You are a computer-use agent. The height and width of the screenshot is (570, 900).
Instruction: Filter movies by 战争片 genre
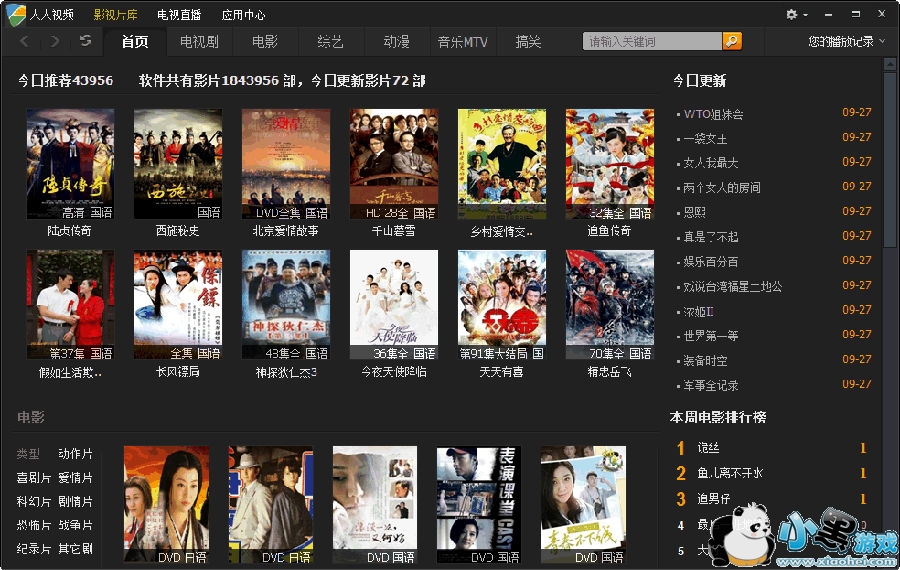click(75, 525)
